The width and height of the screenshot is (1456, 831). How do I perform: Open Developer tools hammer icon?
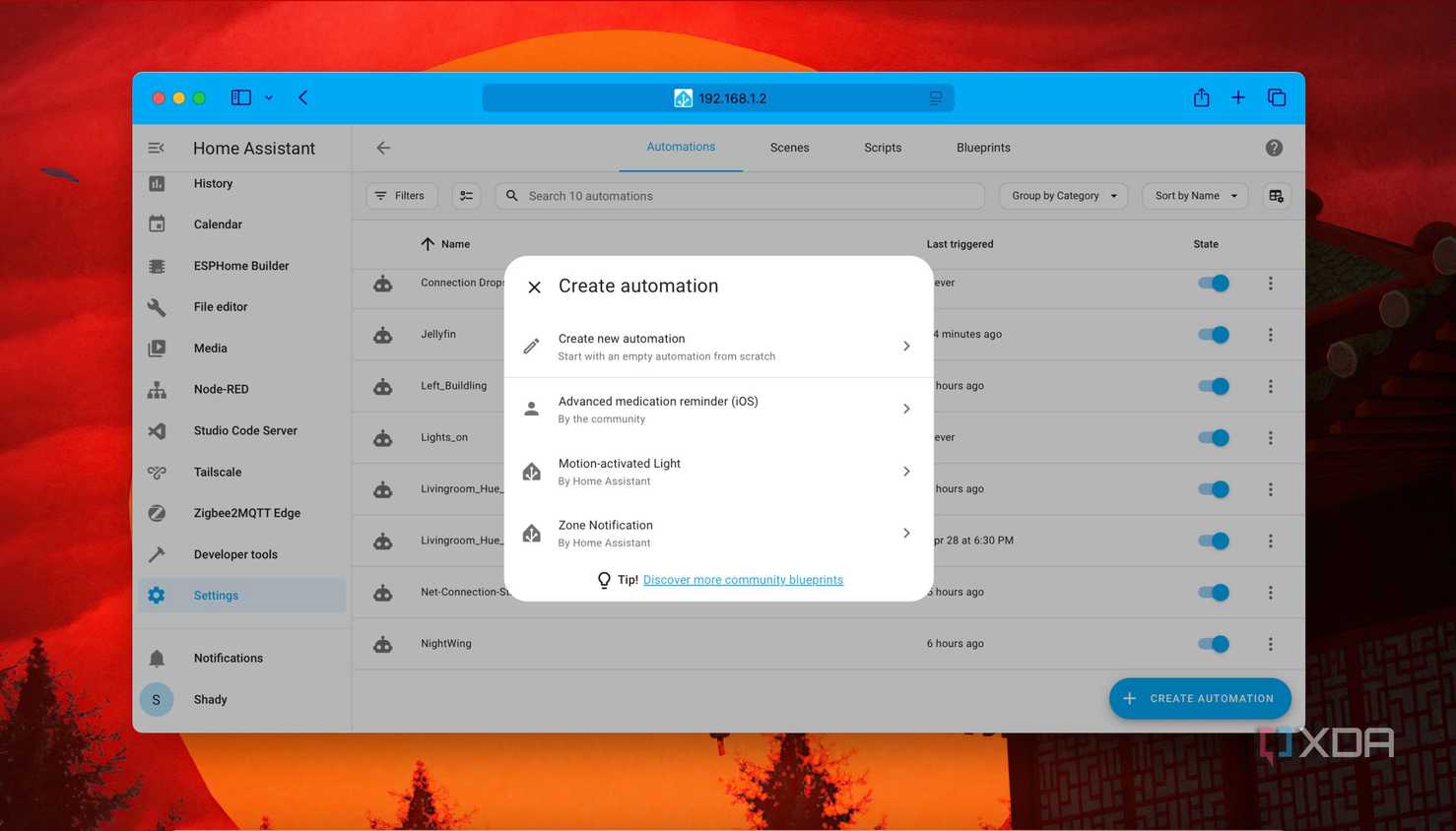click(157, 554)
